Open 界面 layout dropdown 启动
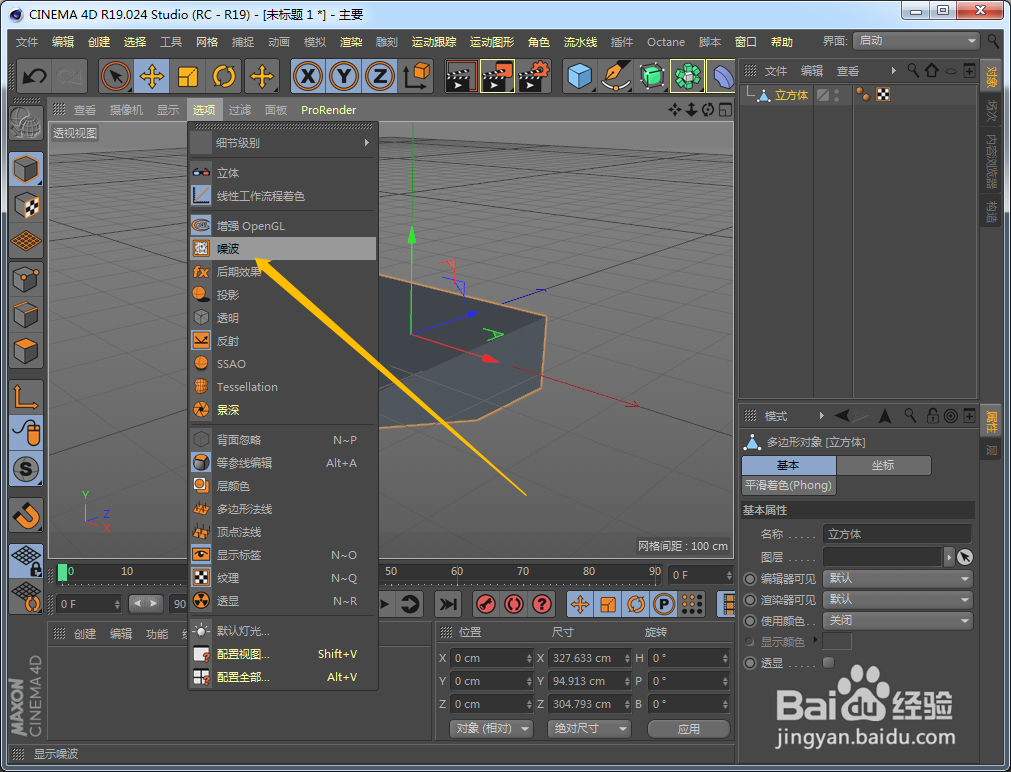The image size is (1011, 772). (x=916, y=41)
